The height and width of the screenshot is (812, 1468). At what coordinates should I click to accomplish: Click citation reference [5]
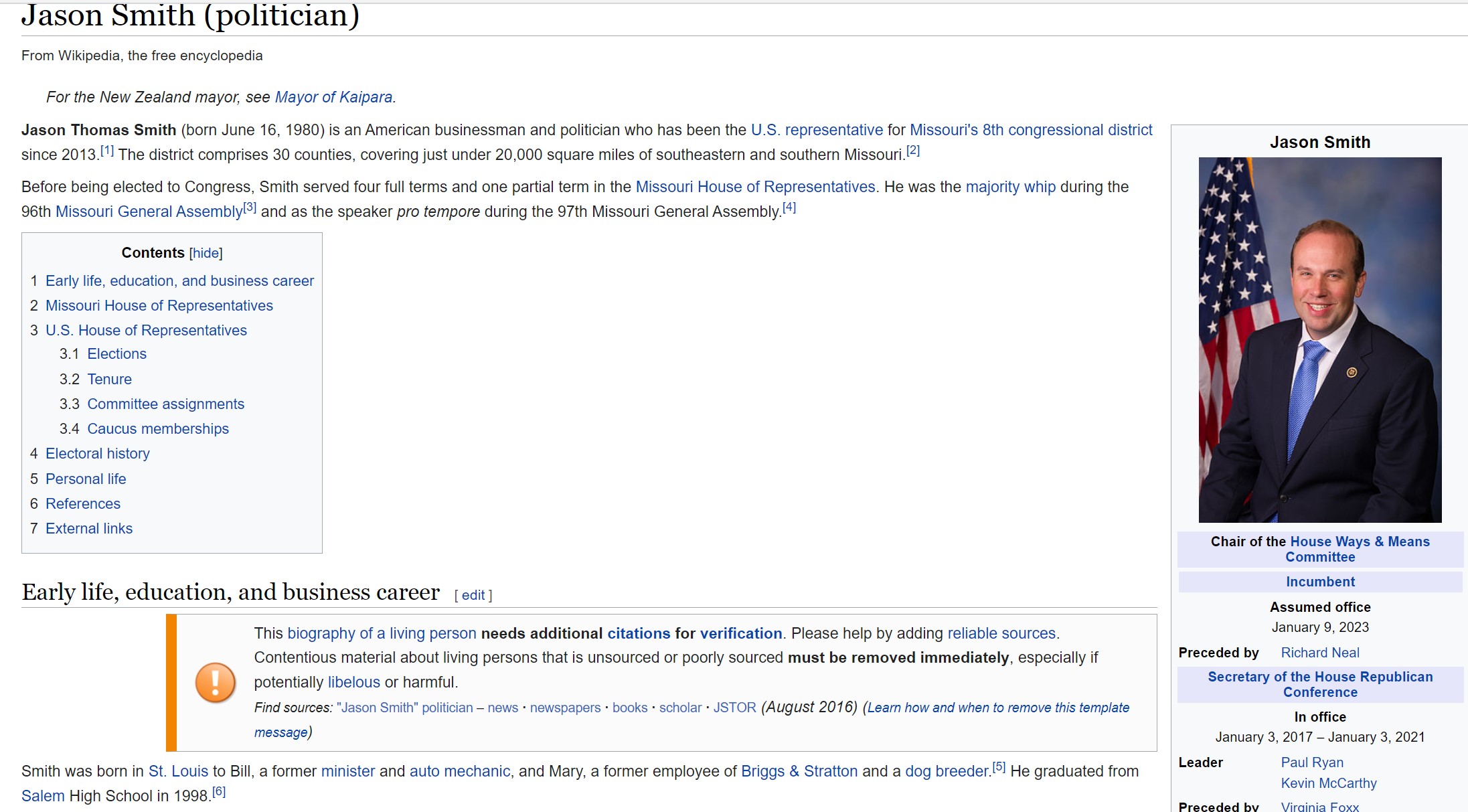999,766
